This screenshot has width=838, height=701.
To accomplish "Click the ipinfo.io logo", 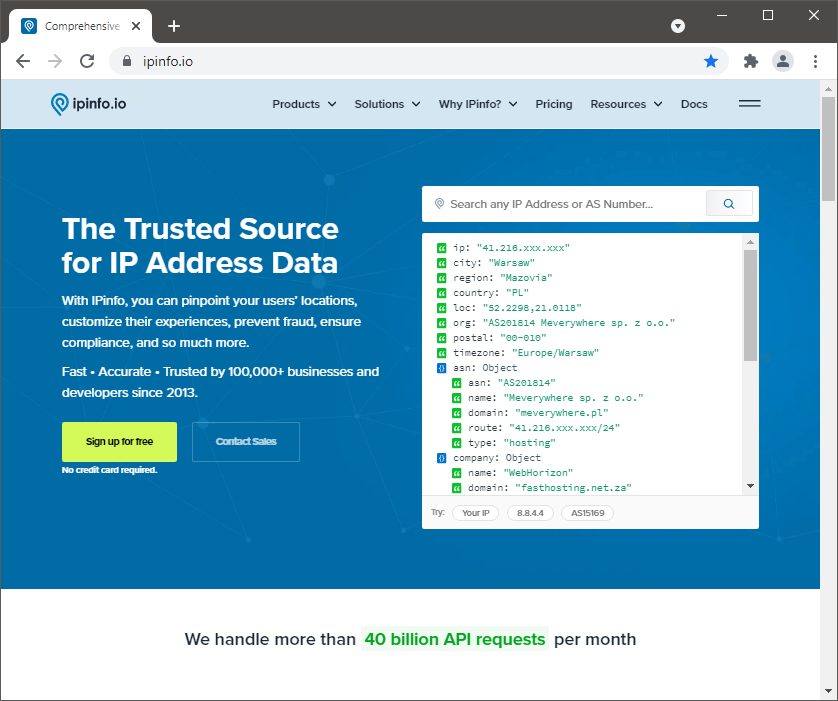I will [89, 104].
